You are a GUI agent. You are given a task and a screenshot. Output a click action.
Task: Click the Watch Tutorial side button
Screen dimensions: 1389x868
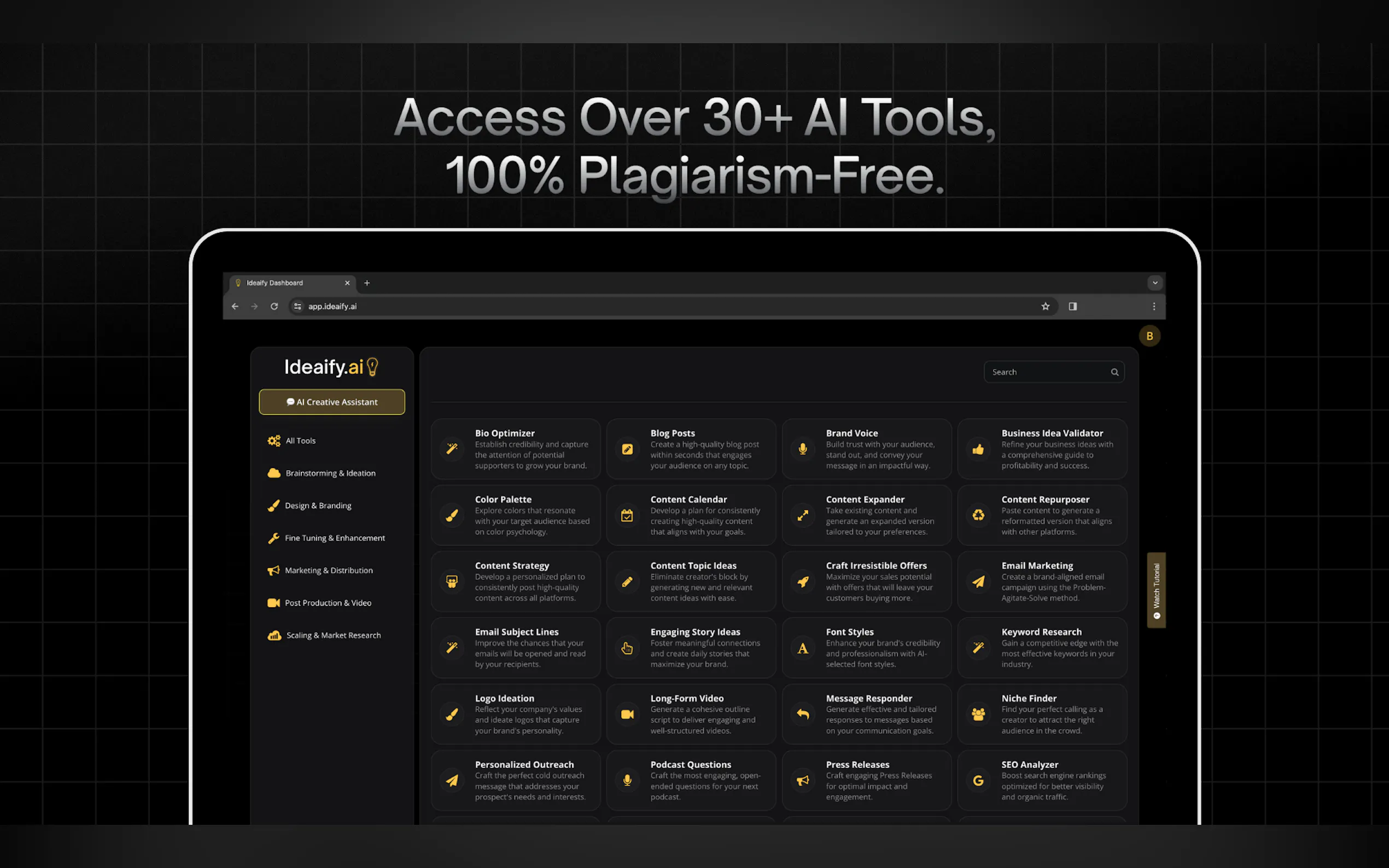pos(1156,590)
